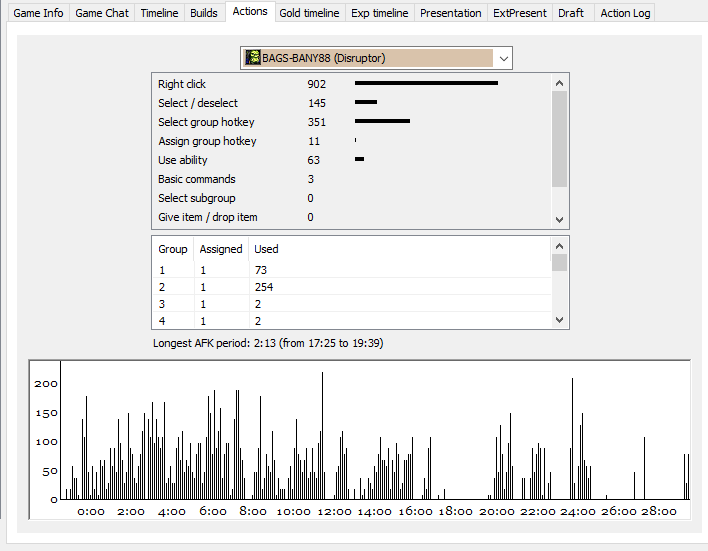Sort by the Assigned column header
The image size is (708, 551).
click(x=221, y=249)
